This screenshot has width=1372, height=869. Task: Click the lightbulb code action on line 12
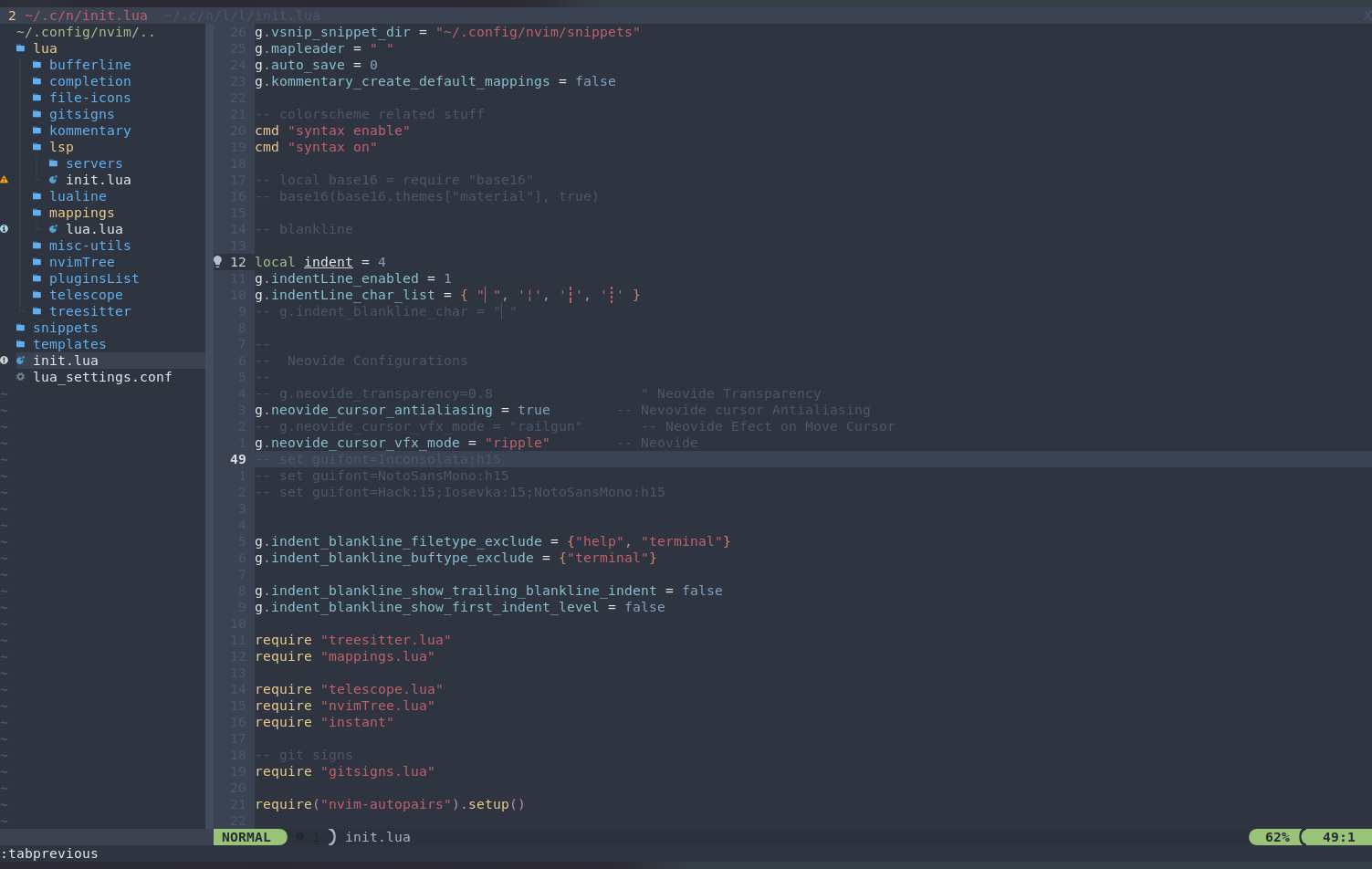tap(216, 261)
